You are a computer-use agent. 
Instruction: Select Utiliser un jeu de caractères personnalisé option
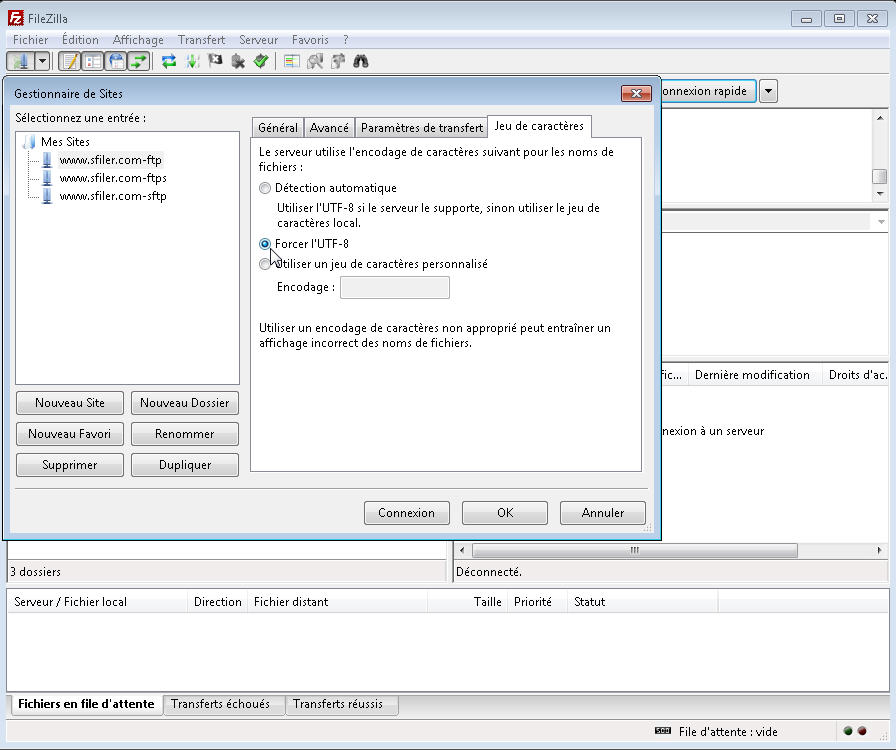[265, 264]
